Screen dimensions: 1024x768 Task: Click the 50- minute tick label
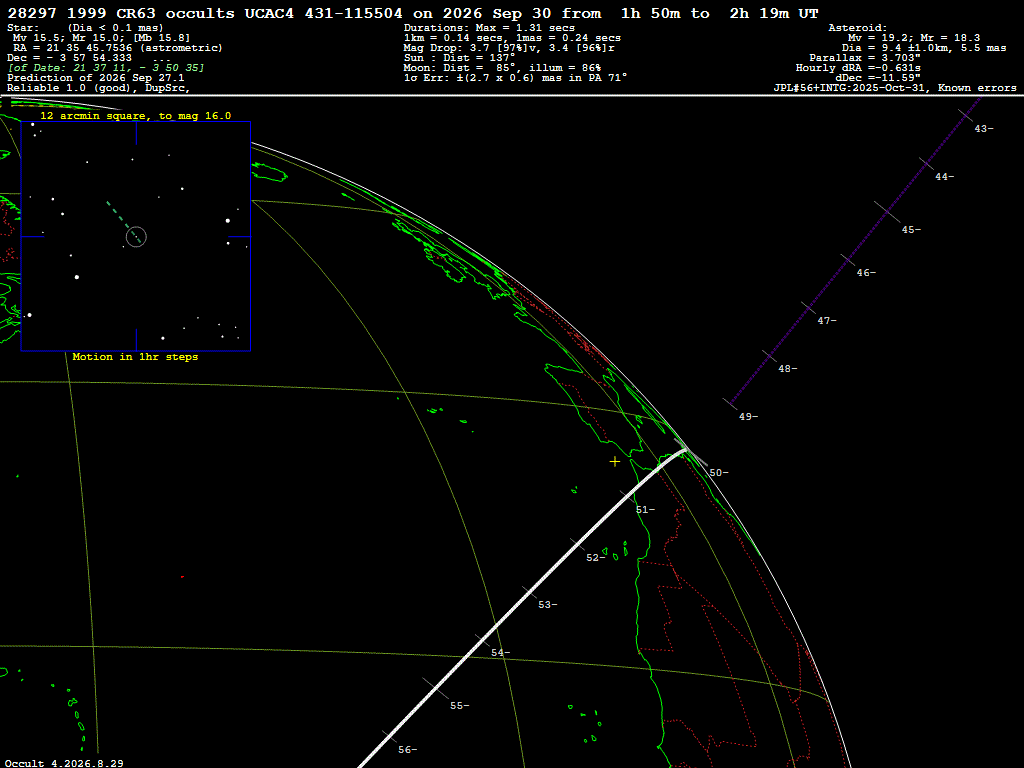coord(718,472)
